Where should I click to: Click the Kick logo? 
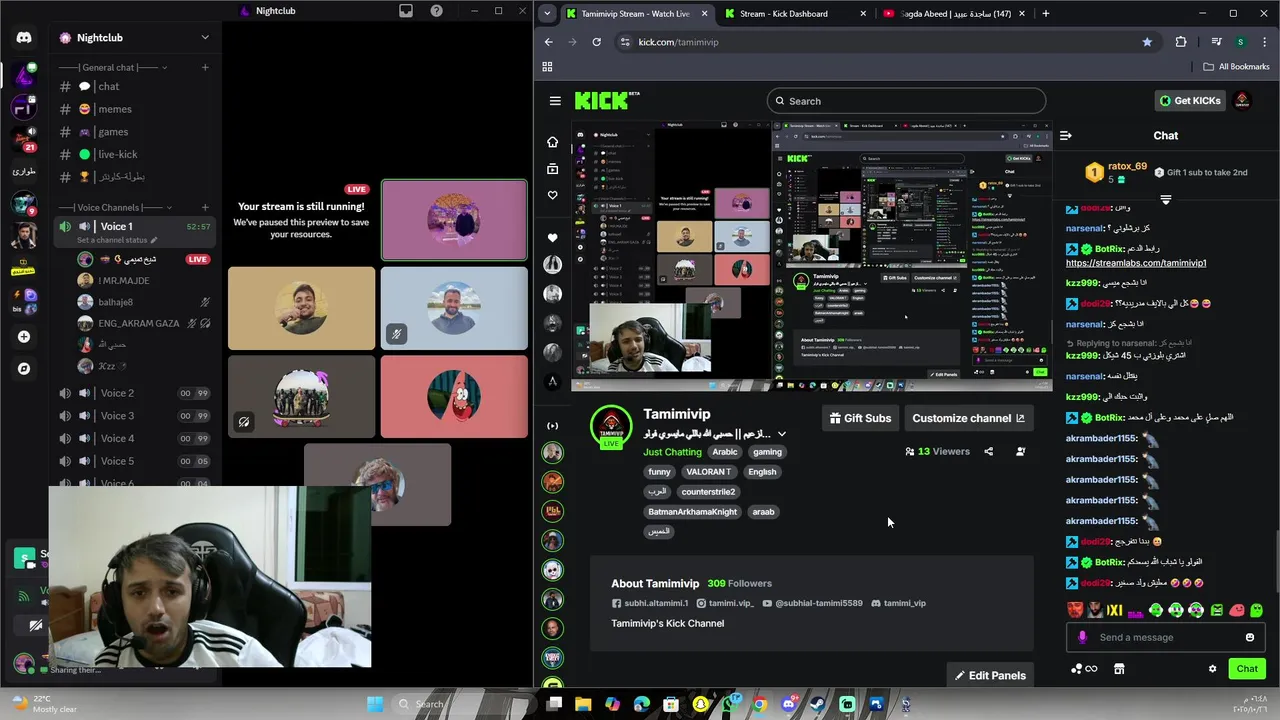606,100
